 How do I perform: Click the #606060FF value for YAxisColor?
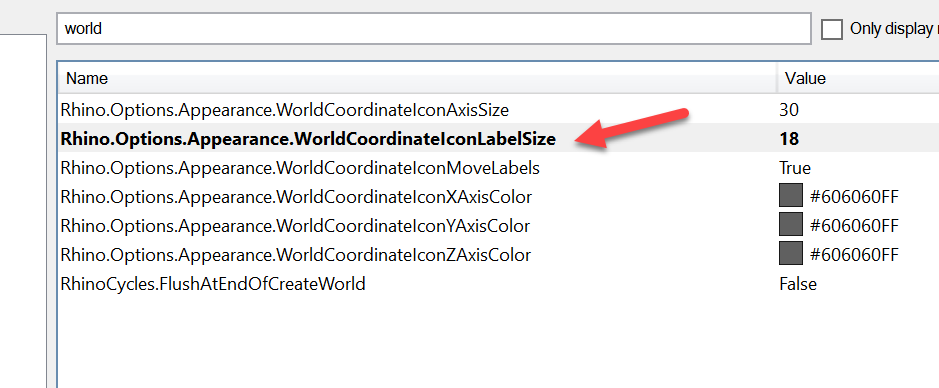coord(854,226)
